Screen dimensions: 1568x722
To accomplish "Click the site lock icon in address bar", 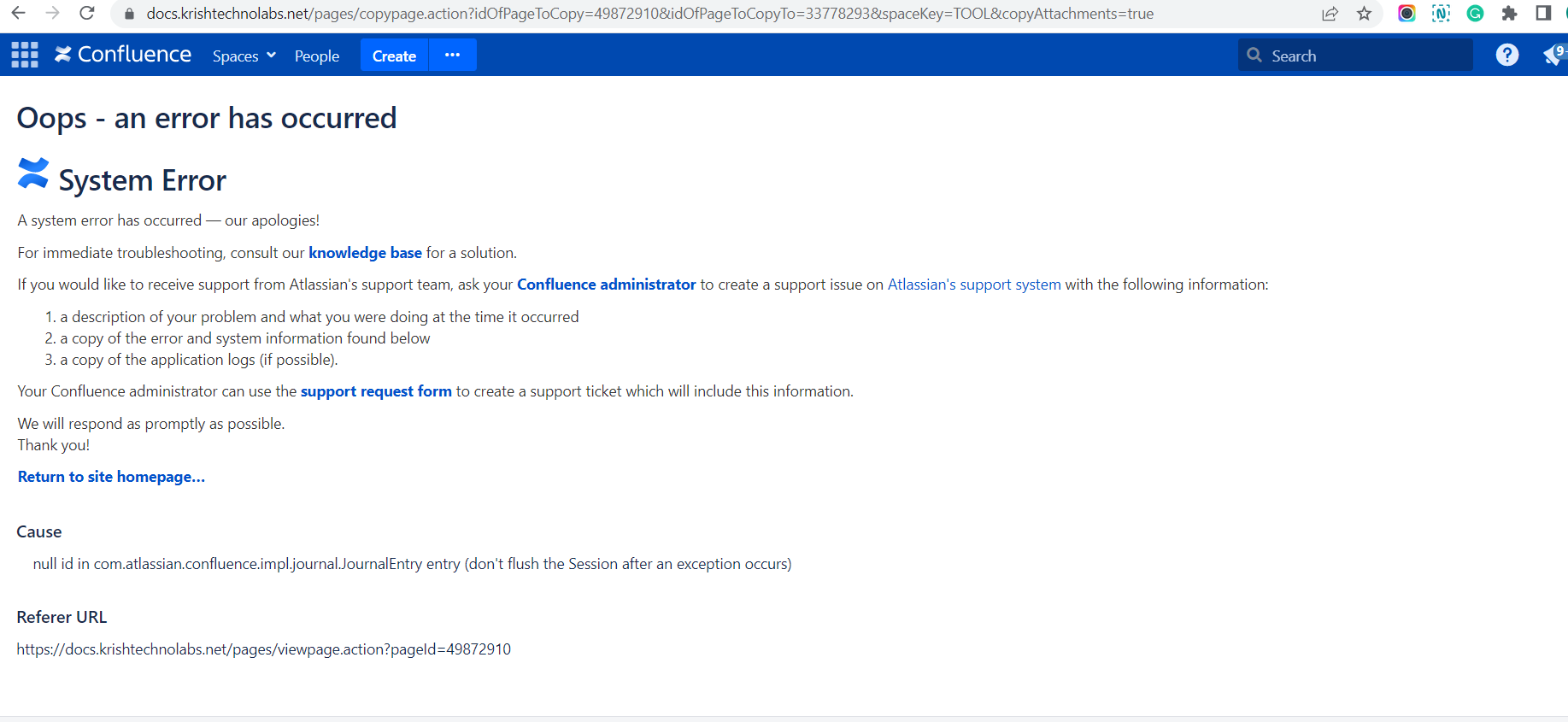I will tap(130, 14).
